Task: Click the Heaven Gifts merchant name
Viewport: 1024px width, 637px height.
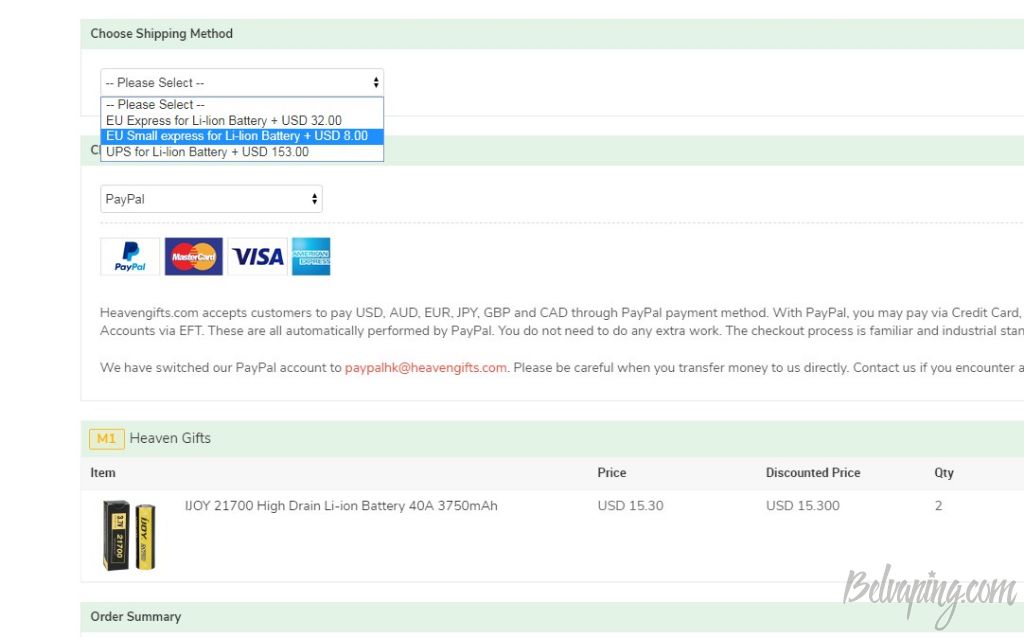Action: (x=170, y=438)
